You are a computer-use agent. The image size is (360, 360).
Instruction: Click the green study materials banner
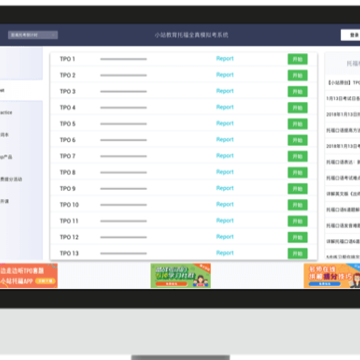(181, 276)
